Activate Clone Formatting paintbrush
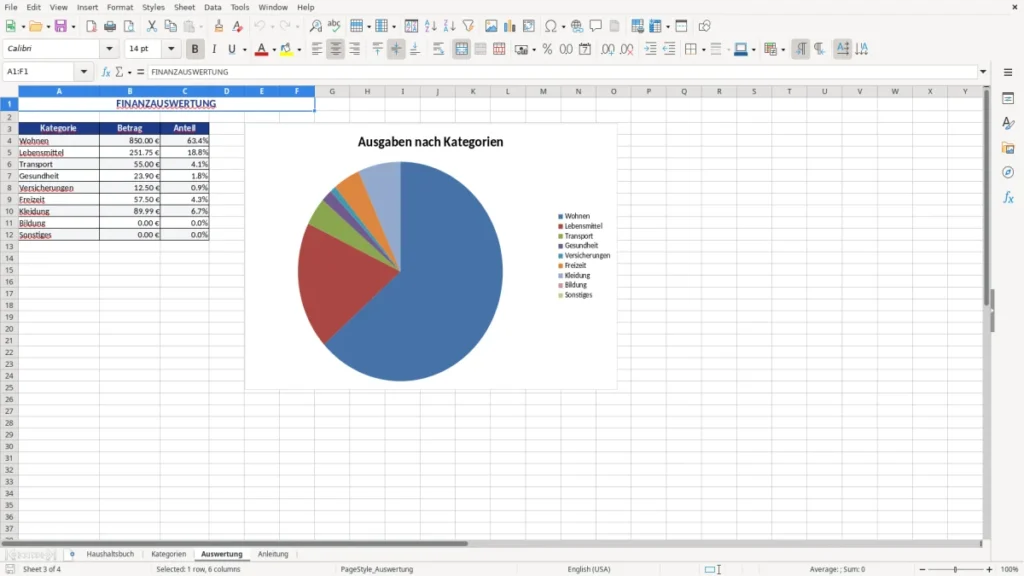The image size is (1024, 576). coord(219,26)
